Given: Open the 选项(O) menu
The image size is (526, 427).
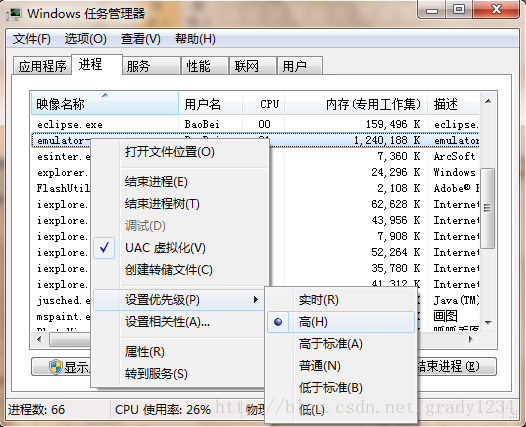Looking at the screenshot, I should [x=86, y=39].
